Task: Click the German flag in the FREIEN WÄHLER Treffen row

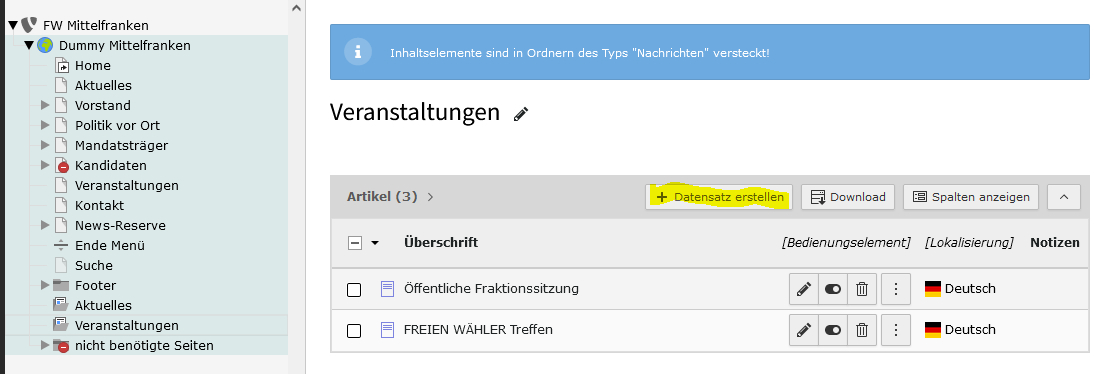Action: coord(933,329)
